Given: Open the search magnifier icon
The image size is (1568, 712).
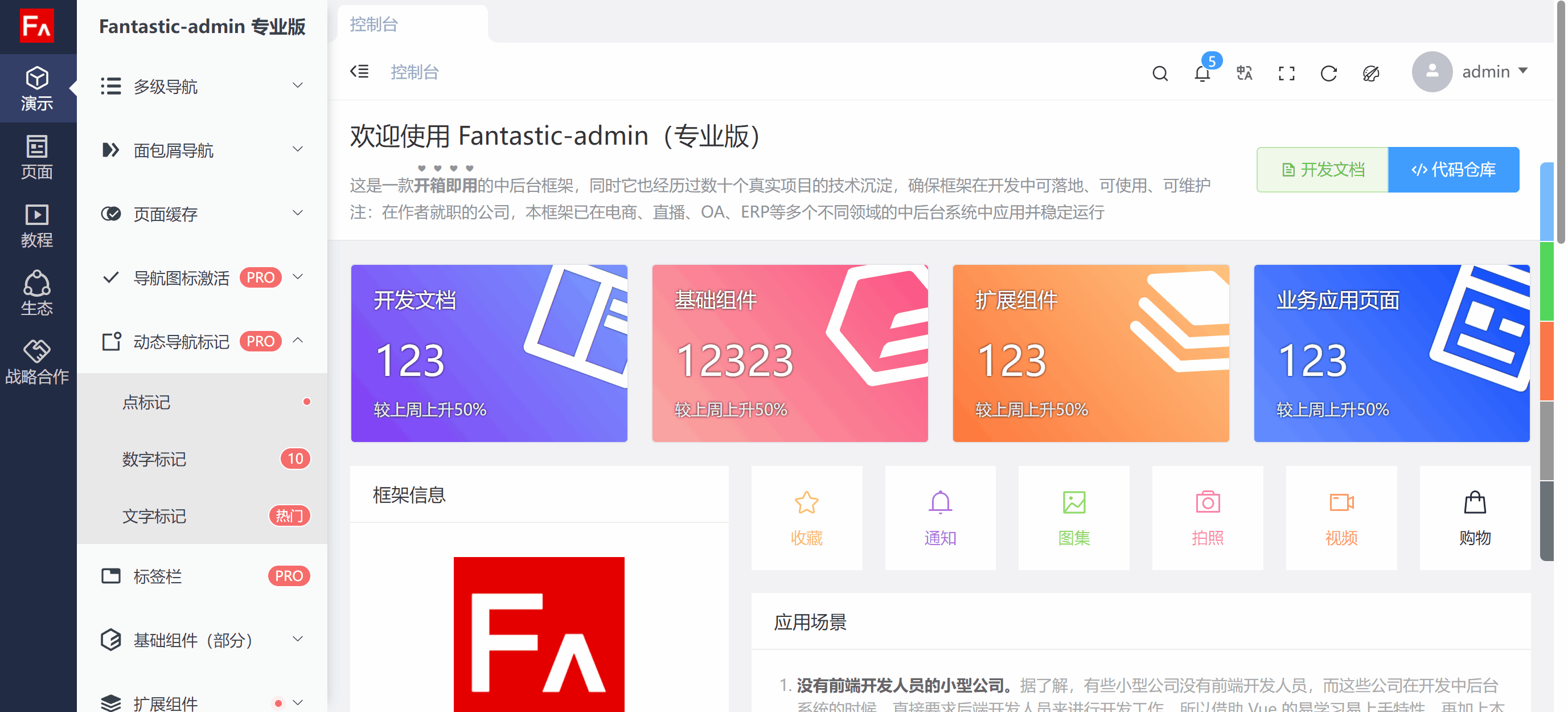Looking at the screenshot, I should coord(1160,73).
